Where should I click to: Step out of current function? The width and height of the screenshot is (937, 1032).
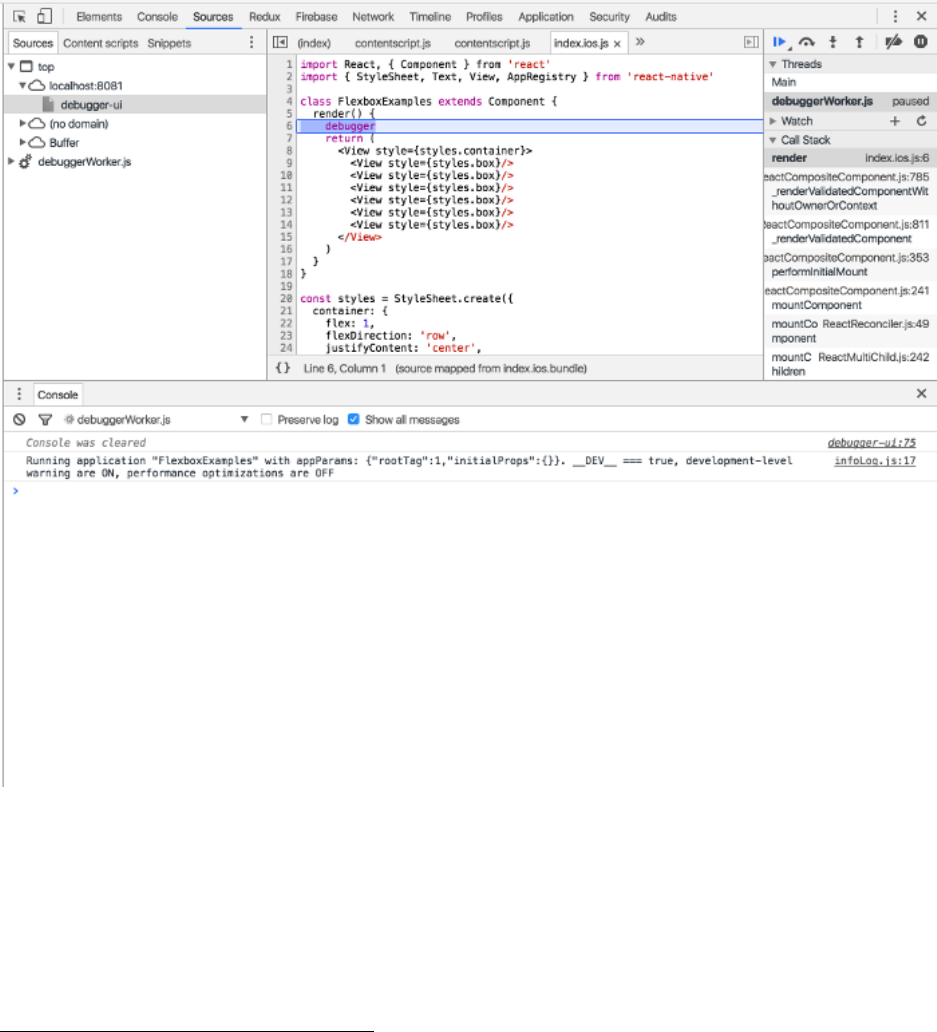point(859,43)
